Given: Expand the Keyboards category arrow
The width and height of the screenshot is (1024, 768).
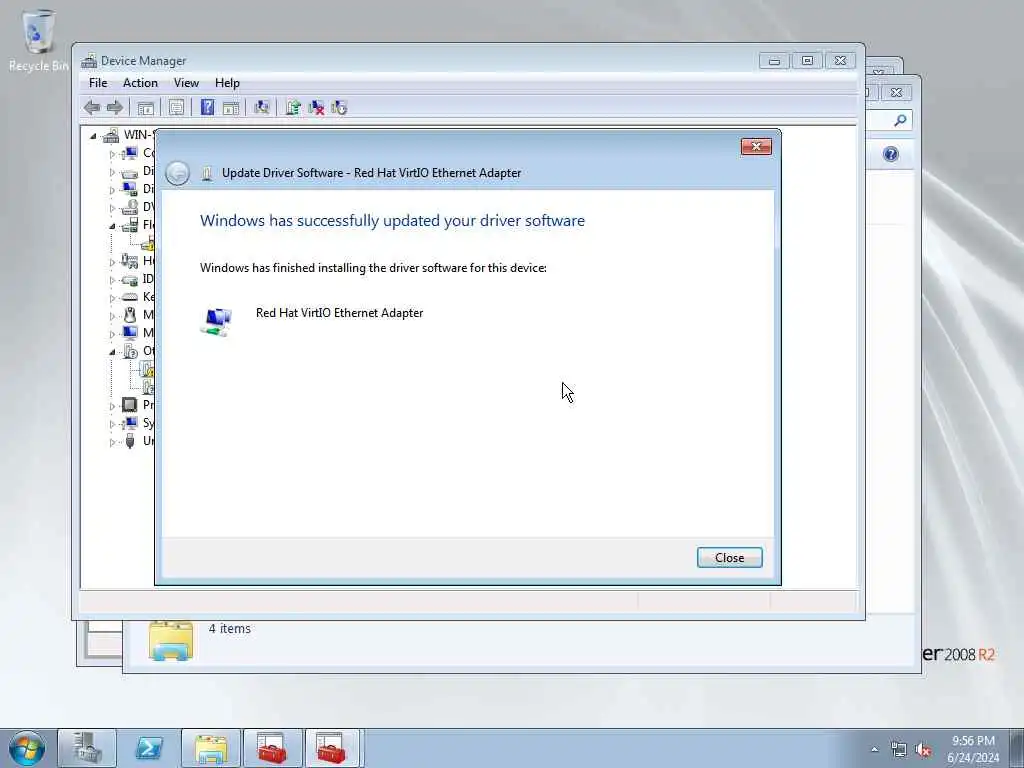Looking at the screenshot, I should pyautogui.click(x=112, y=298).
